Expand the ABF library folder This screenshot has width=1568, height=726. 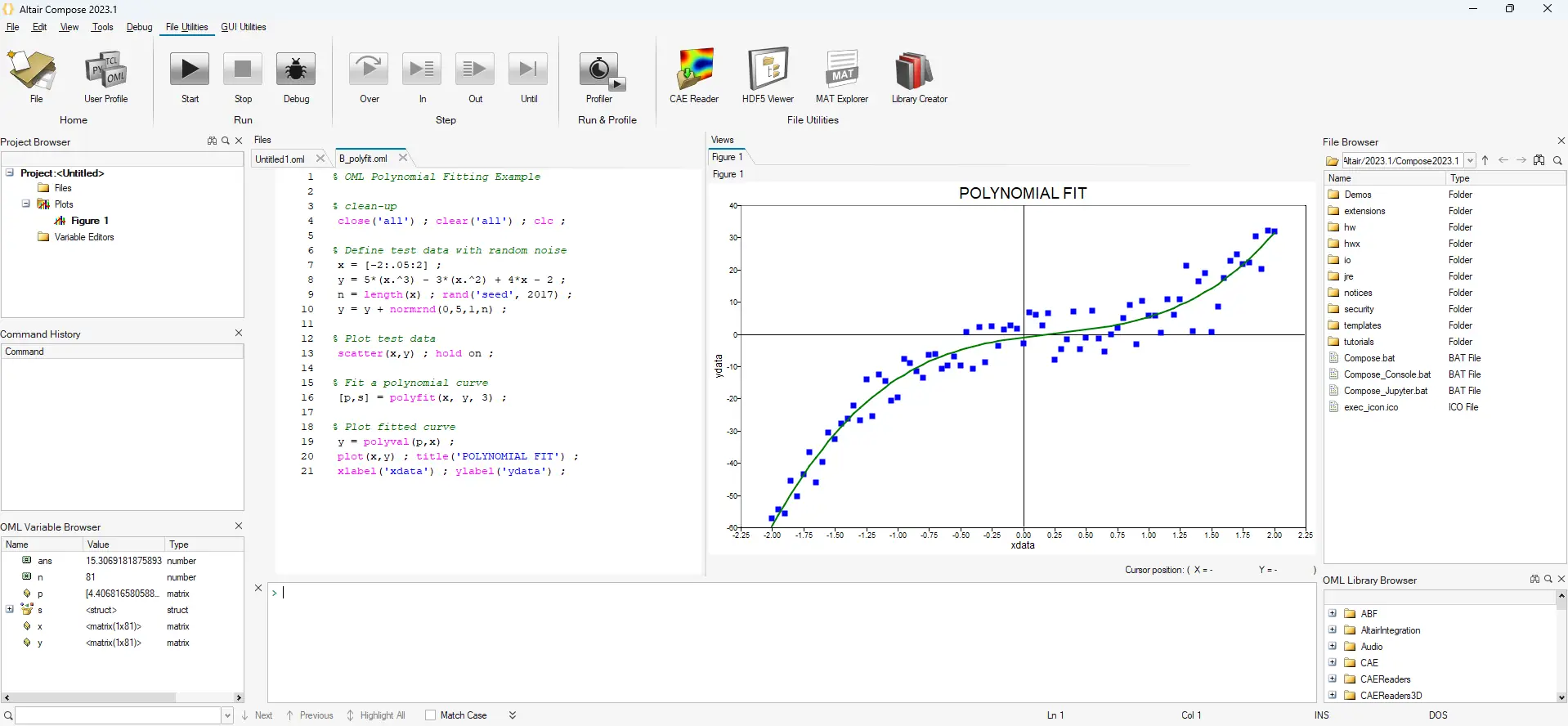(x=1333, y=614)
